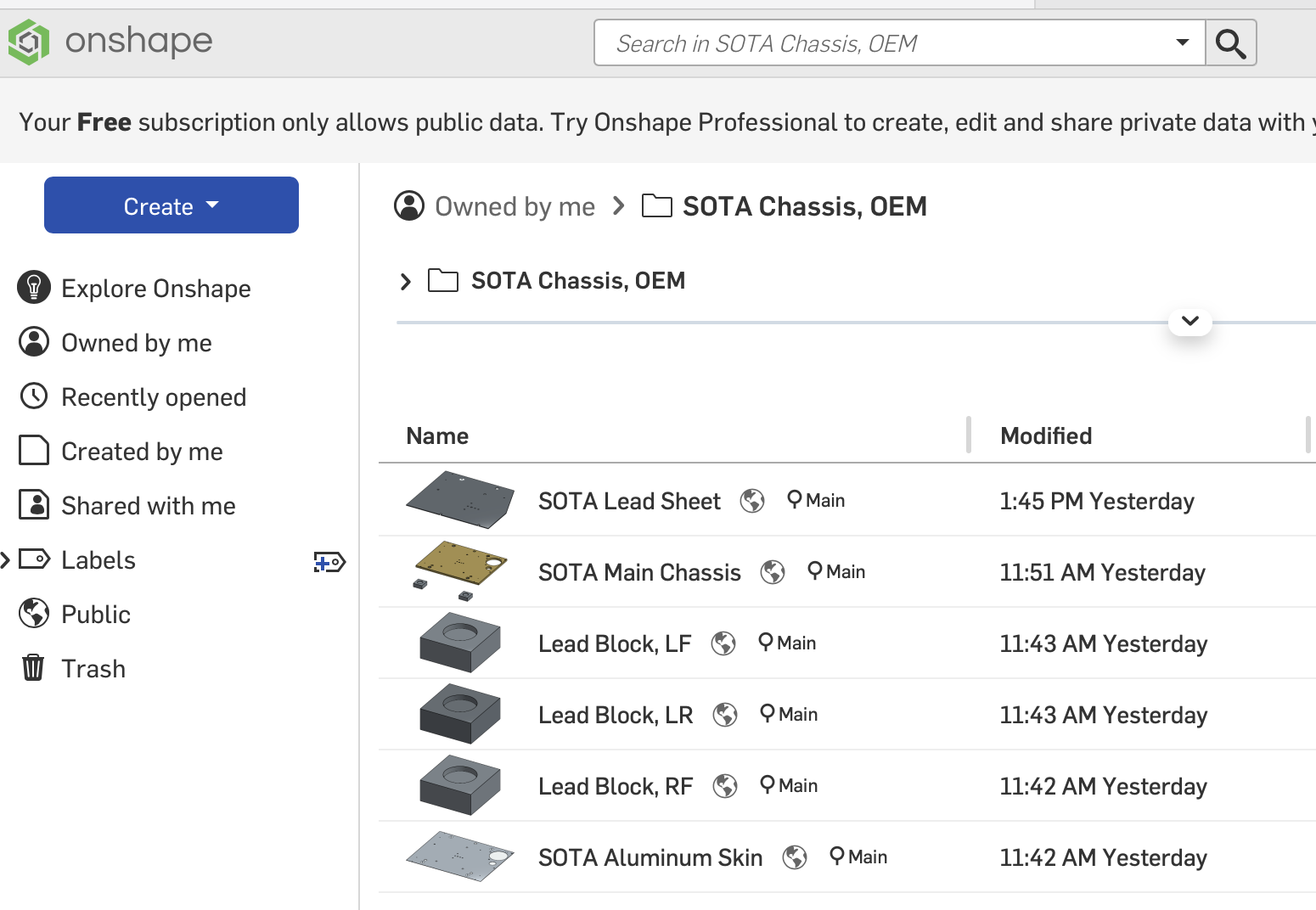Expand the Labels section
This screenshot has height=910, width=1316.
click(7, 560)
